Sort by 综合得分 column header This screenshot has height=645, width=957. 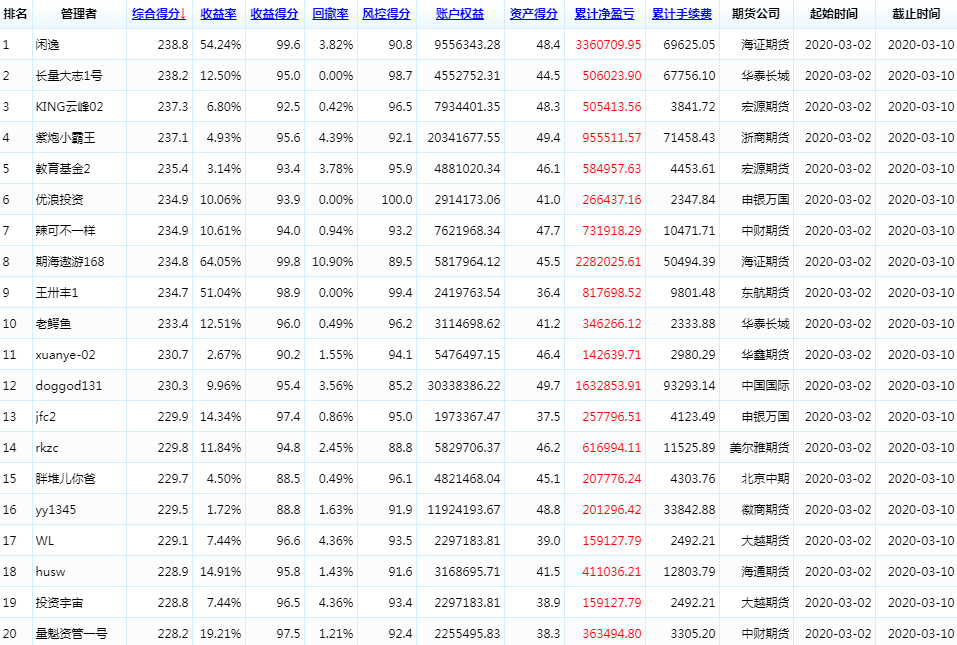(159, 14)
